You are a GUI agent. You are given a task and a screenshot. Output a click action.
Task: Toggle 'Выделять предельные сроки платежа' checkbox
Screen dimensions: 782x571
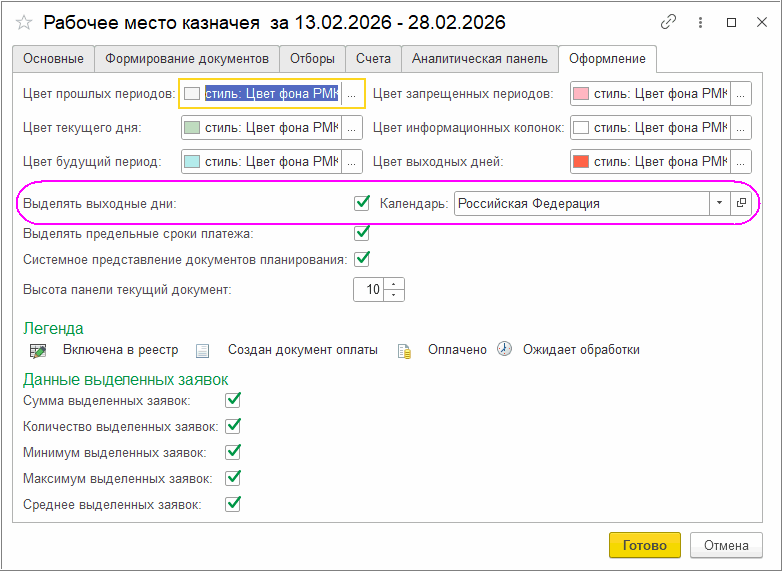click(x=362, y=232)
